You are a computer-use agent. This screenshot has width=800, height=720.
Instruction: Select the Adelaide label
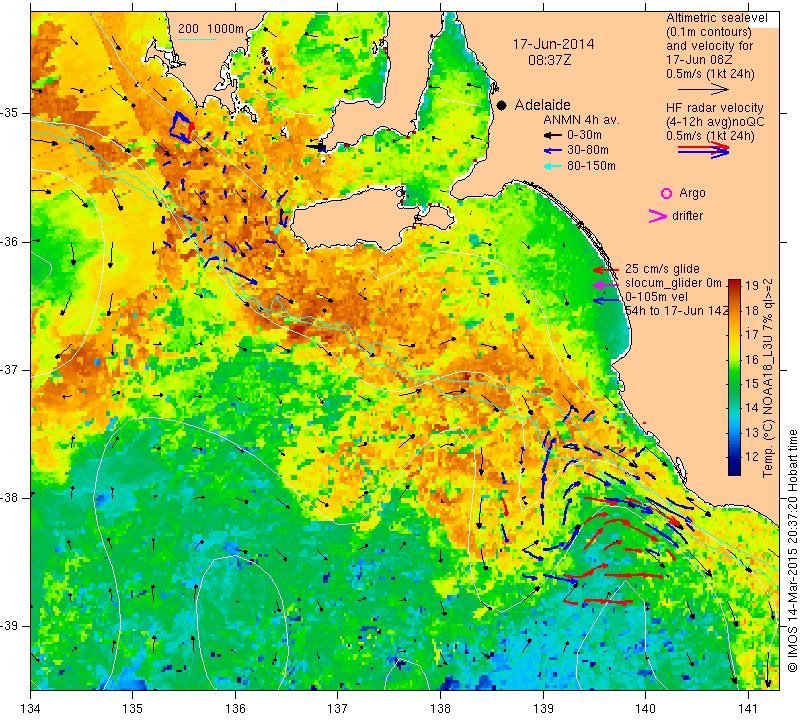tap(542, 105)
